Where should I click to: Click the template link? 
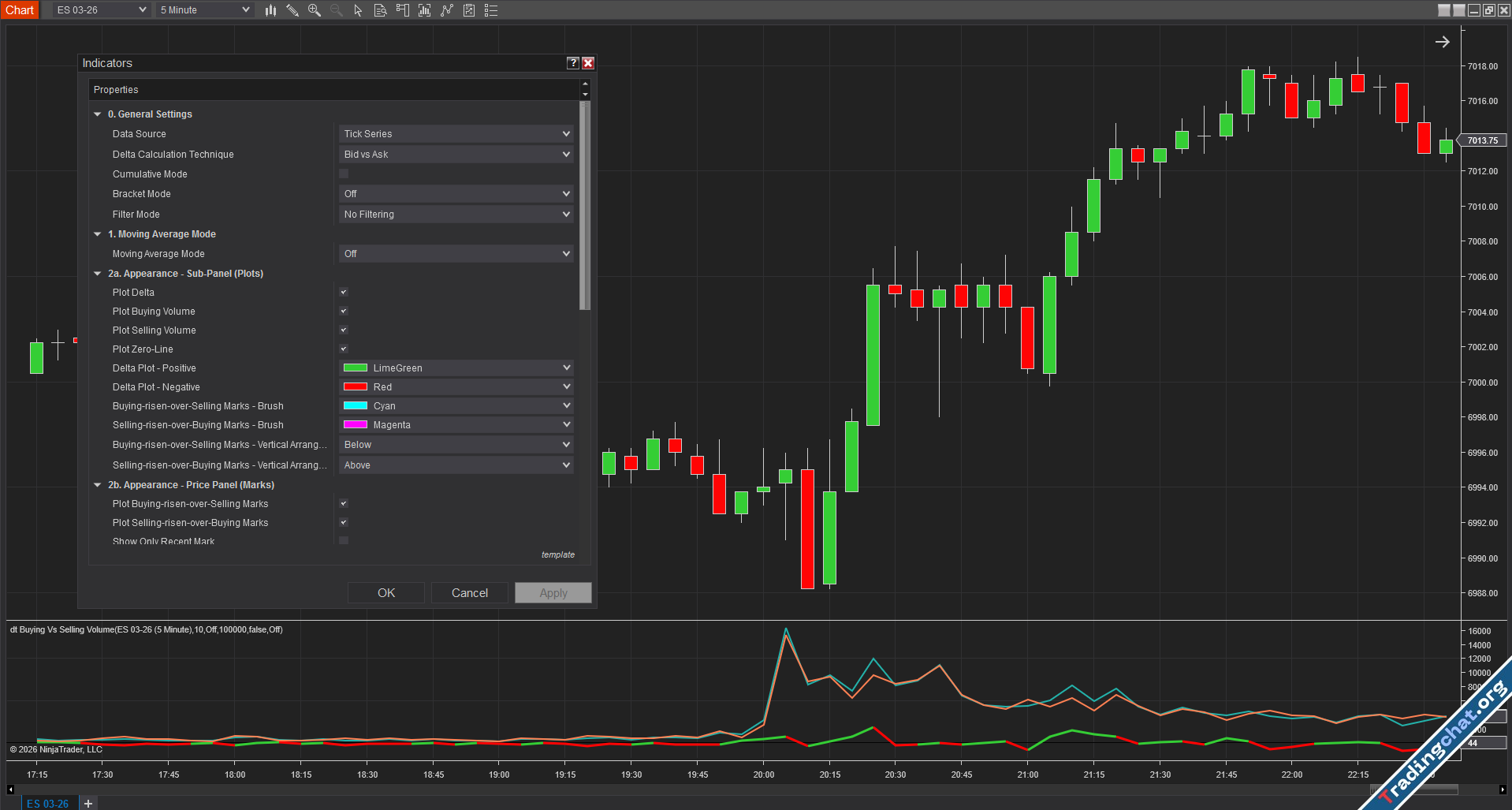point(557,554)
